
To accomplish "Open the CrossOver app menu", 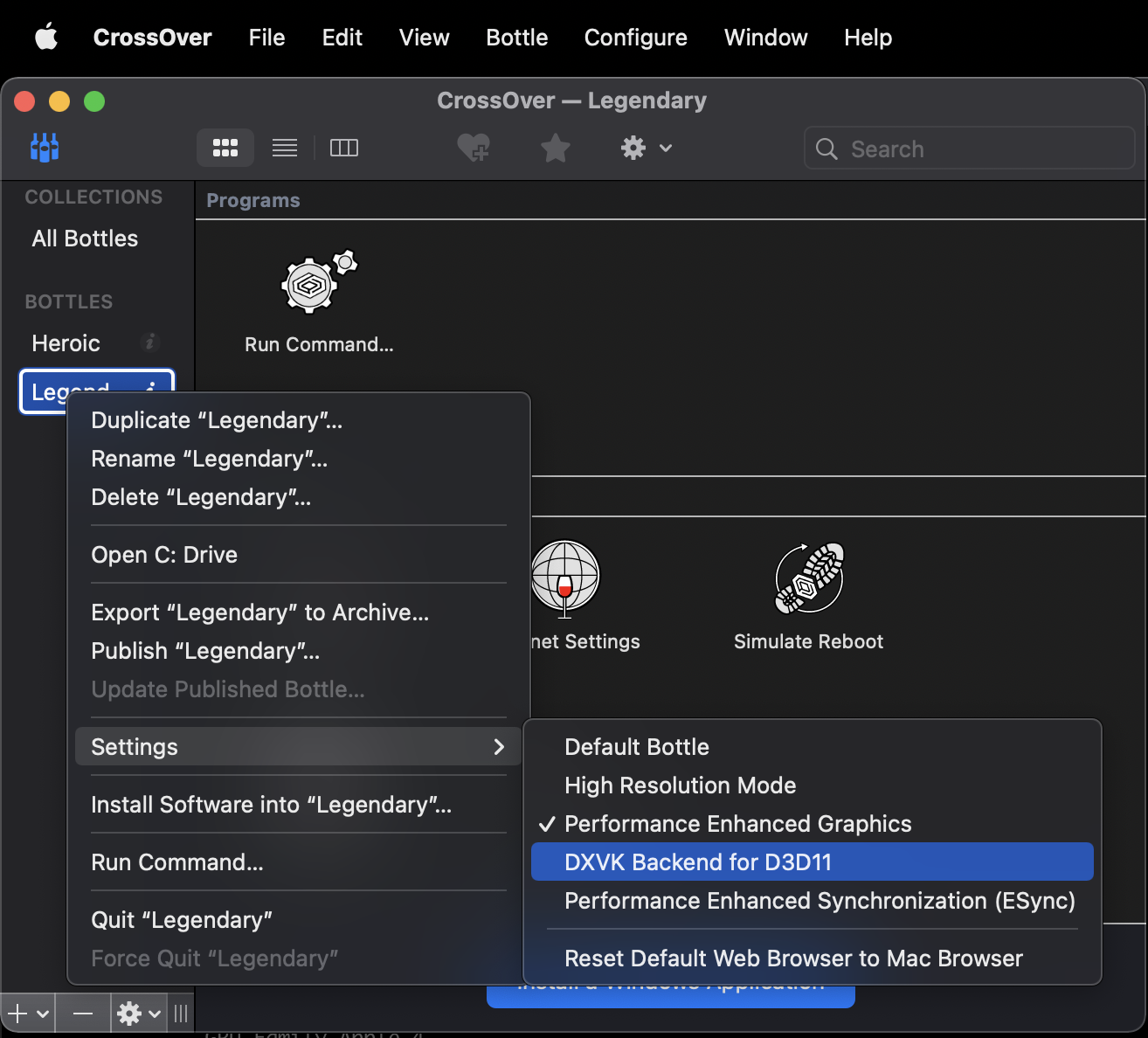I will coord(153,38).
